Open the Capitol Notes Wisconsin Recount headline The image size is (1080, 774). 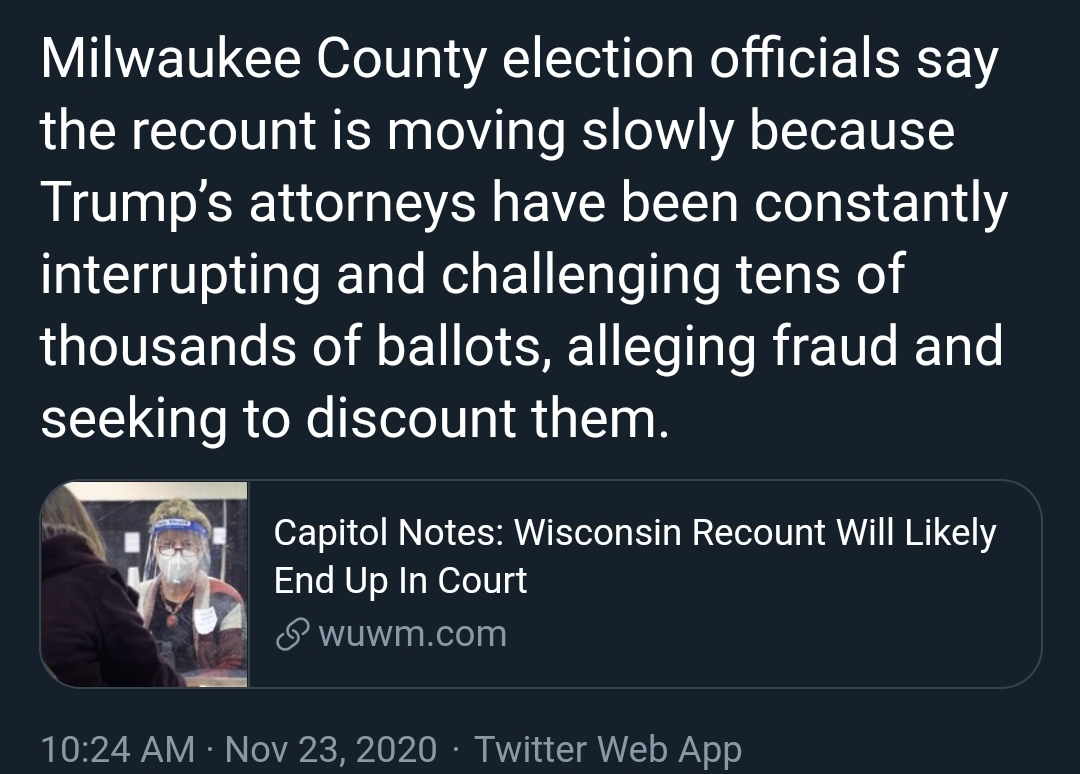[x=634, y=556]
